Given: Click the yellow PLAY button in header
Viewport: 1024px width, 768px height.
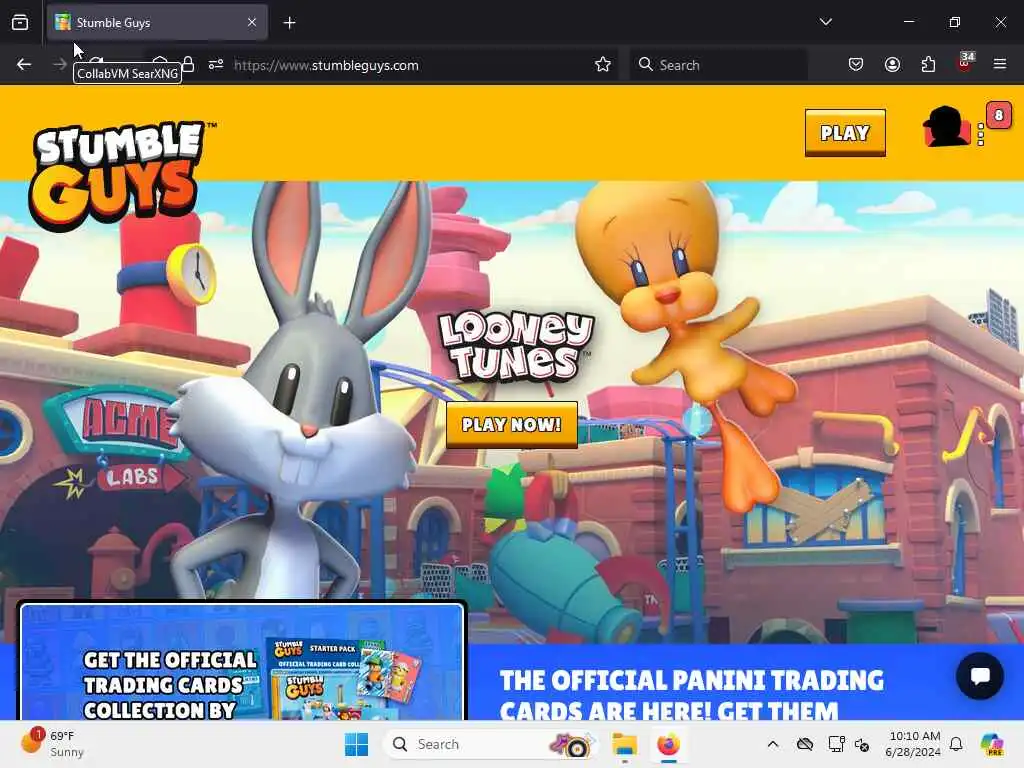Looking at the screenshot, I should pos(845,133).
